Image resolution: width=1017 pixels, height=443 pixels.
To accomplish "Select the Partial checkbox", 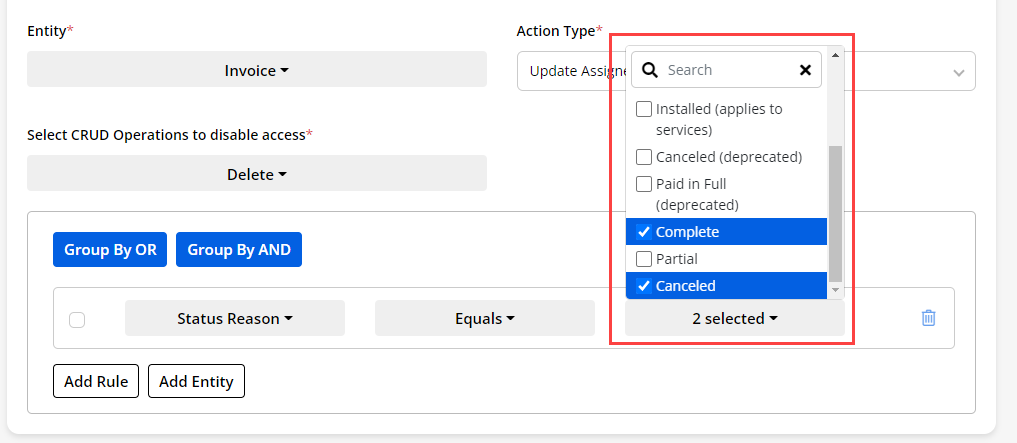I will tap(645, 259).
